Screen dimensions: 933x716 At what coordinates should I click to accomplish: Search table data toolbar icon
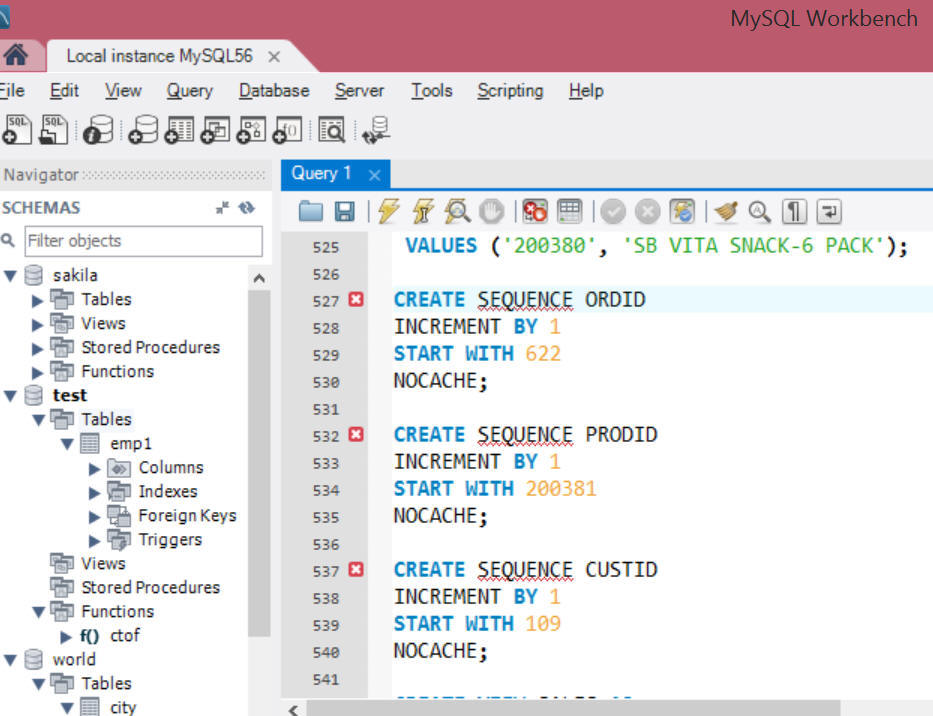[x=331, y=130]
